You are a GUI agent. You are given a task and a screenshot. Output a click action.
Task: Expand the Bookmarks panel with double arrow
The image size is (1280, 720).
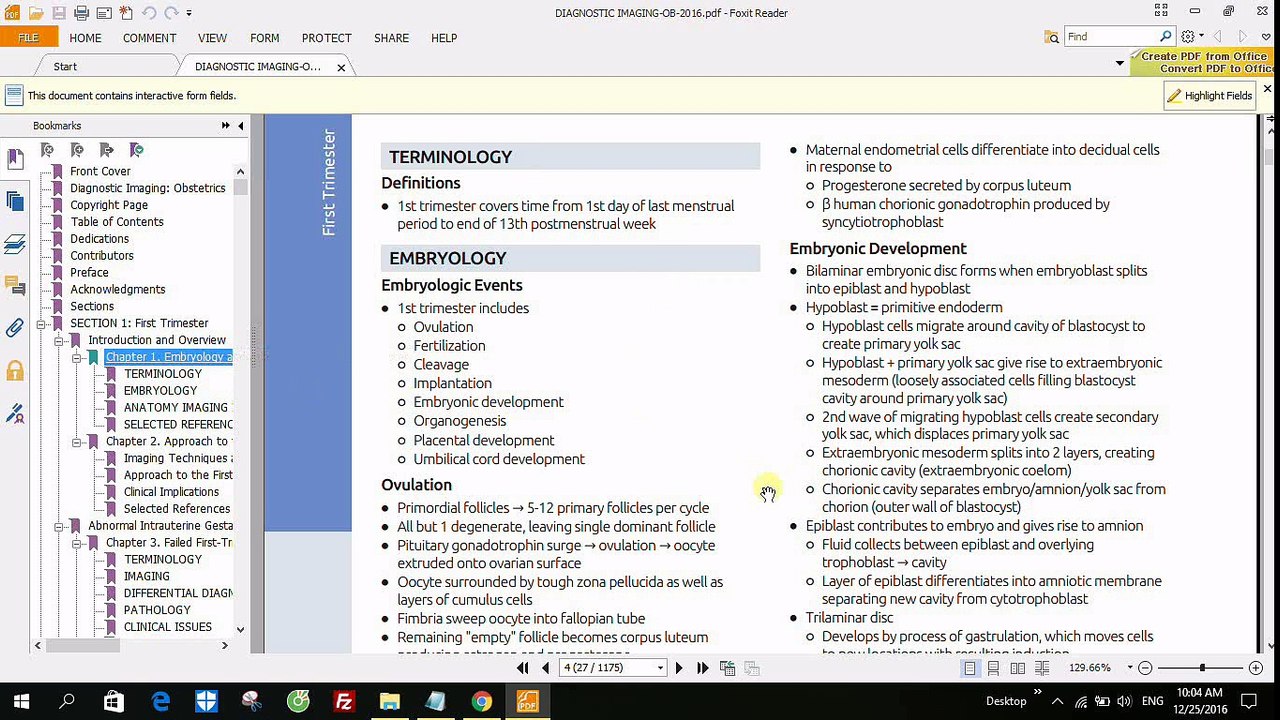click(226, 126)
